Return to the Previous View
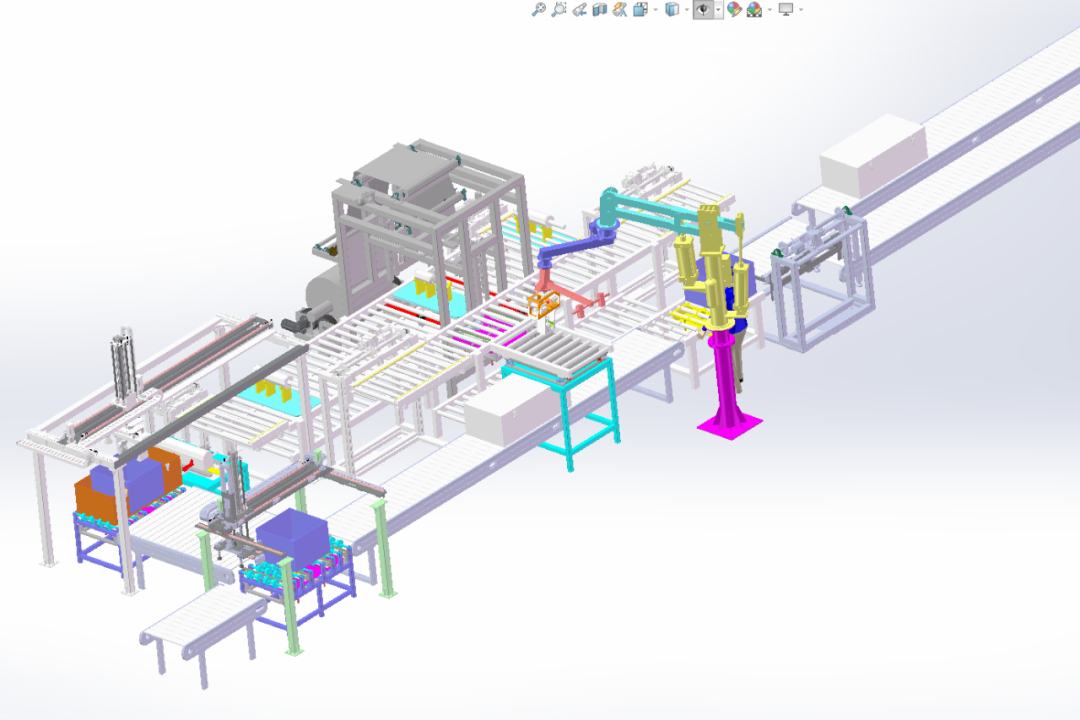The width and height of the screenshot is (1080, 720). (579, 10)
